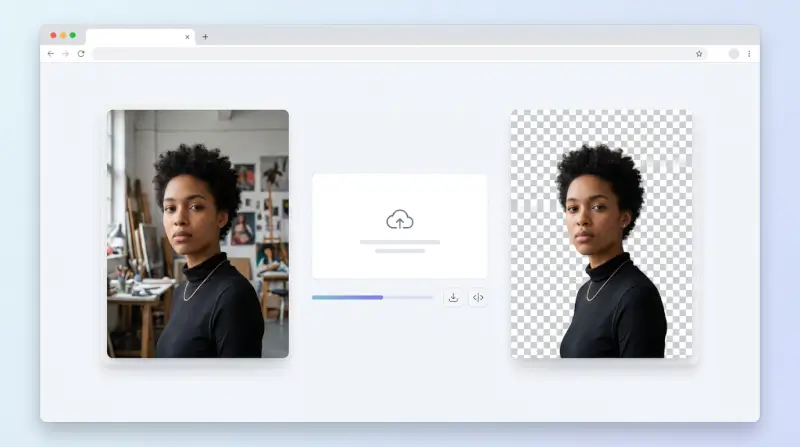Reload the page with the refresh icon
Viewport: 800px width, 447px height.
pos(81,54)
